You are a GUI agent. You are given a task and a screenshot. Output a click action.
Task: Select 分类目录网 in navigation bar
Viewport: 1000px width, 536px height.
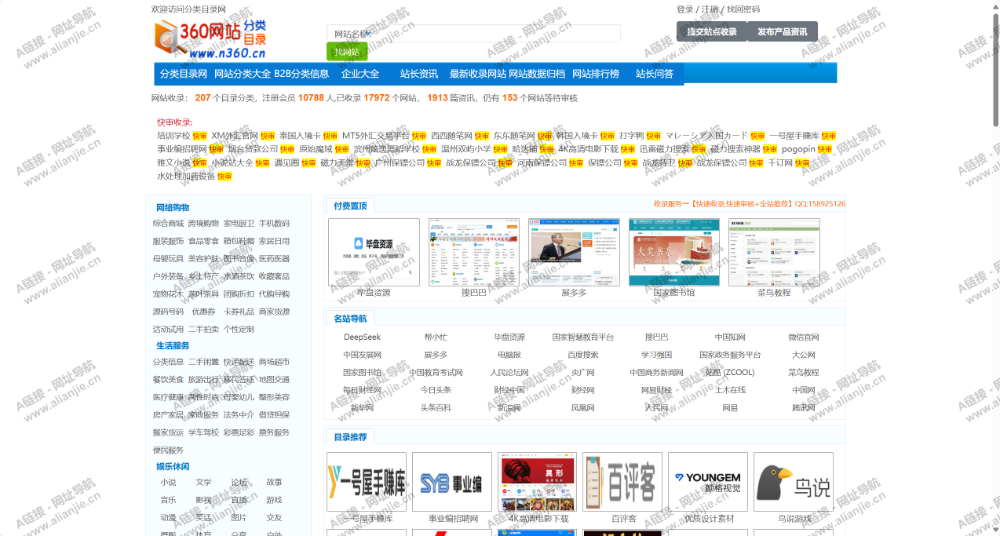pyautogui.click(x=184, y=73)
